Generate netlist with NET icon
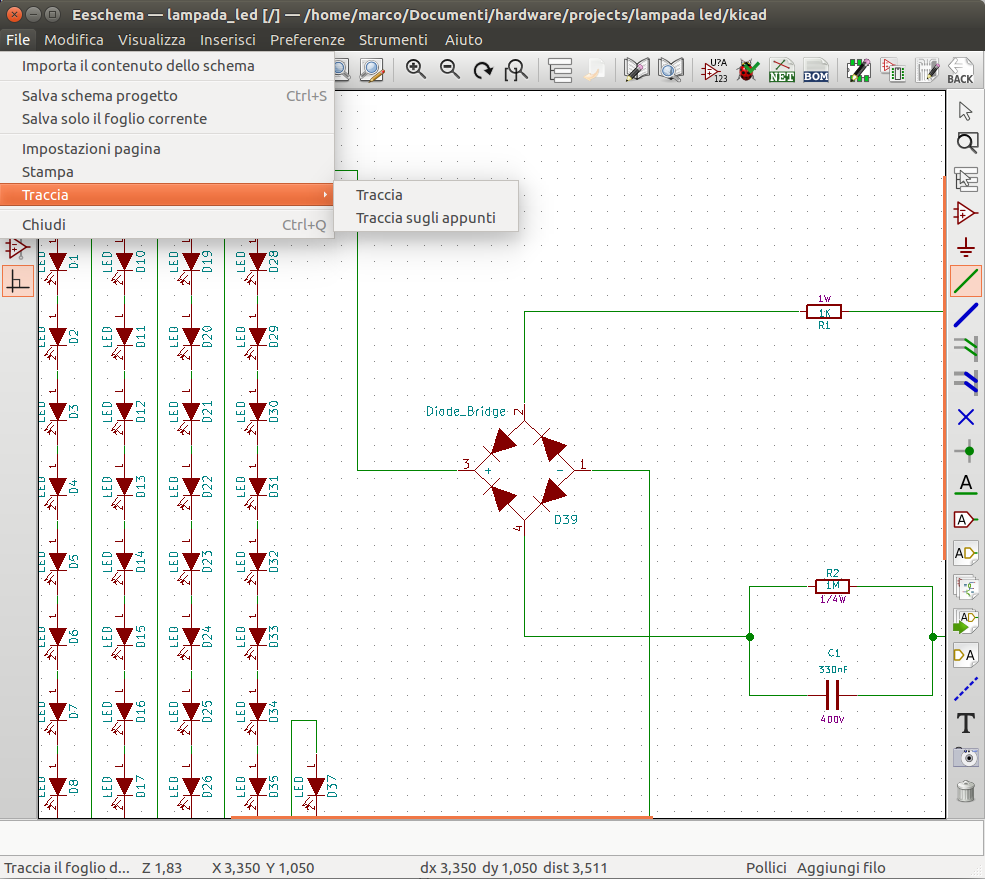The width and height of the screenshot is (985, 879). point(781,70)
